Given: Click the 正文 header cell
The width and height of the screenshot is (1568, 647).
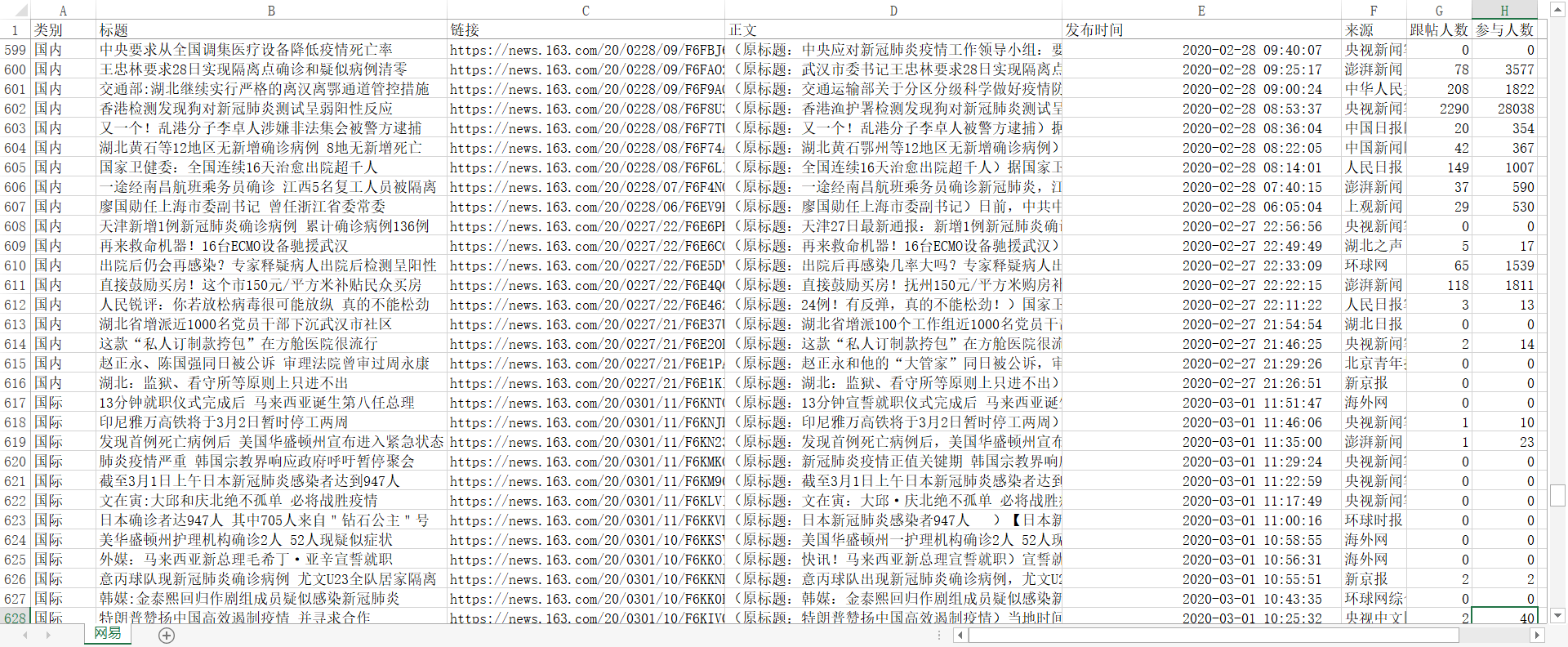Looking at the screenshot, I should click(x=893, y=30).
